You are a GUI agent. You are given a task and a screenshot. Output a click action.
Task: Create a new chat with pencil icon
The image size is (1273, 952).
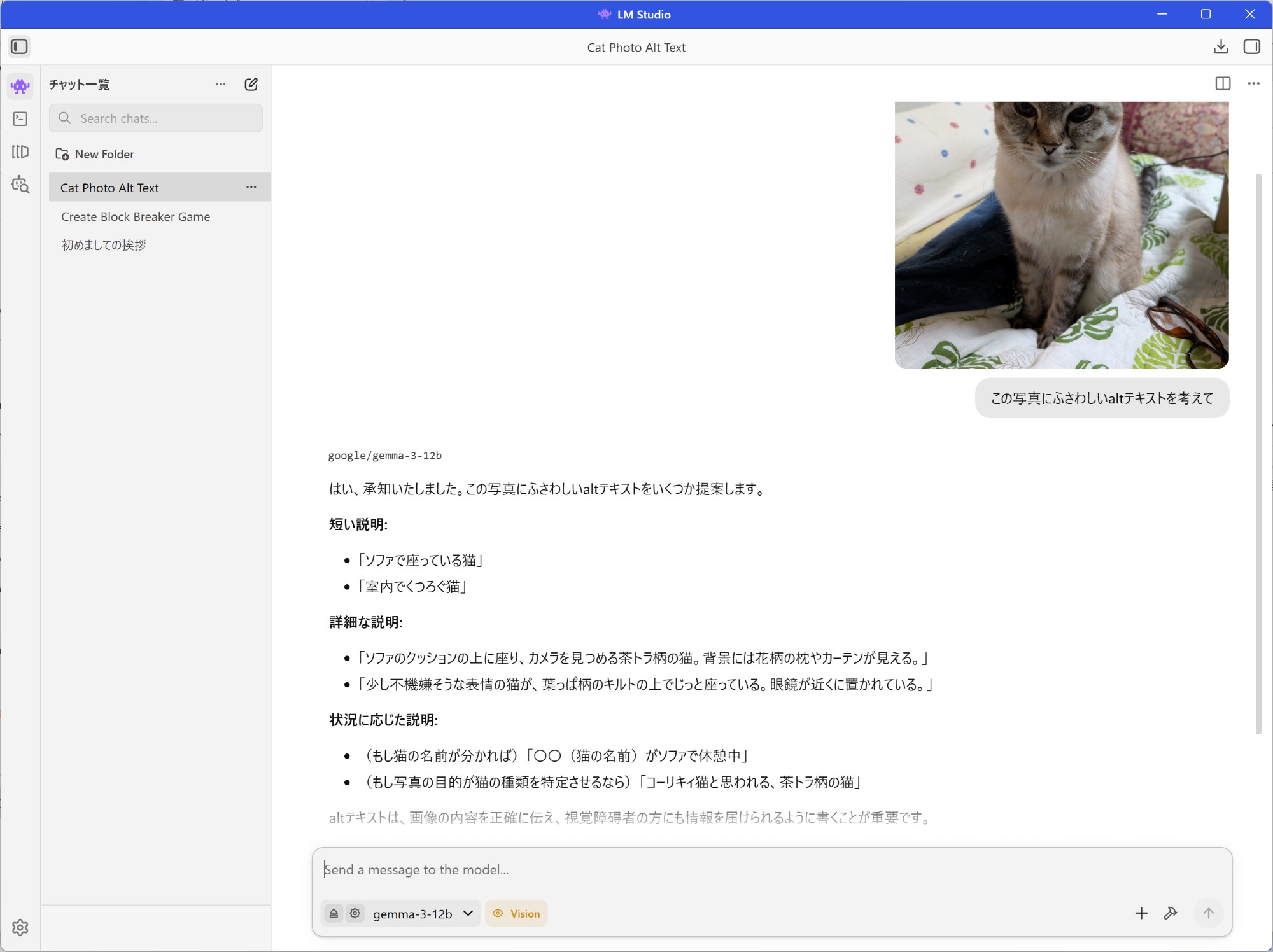click(x=251, y=84)
